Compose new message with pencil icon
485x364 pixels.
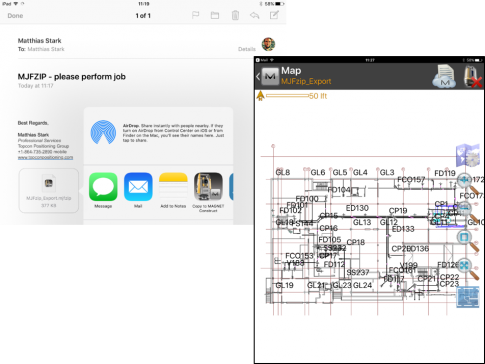(274, 15)
